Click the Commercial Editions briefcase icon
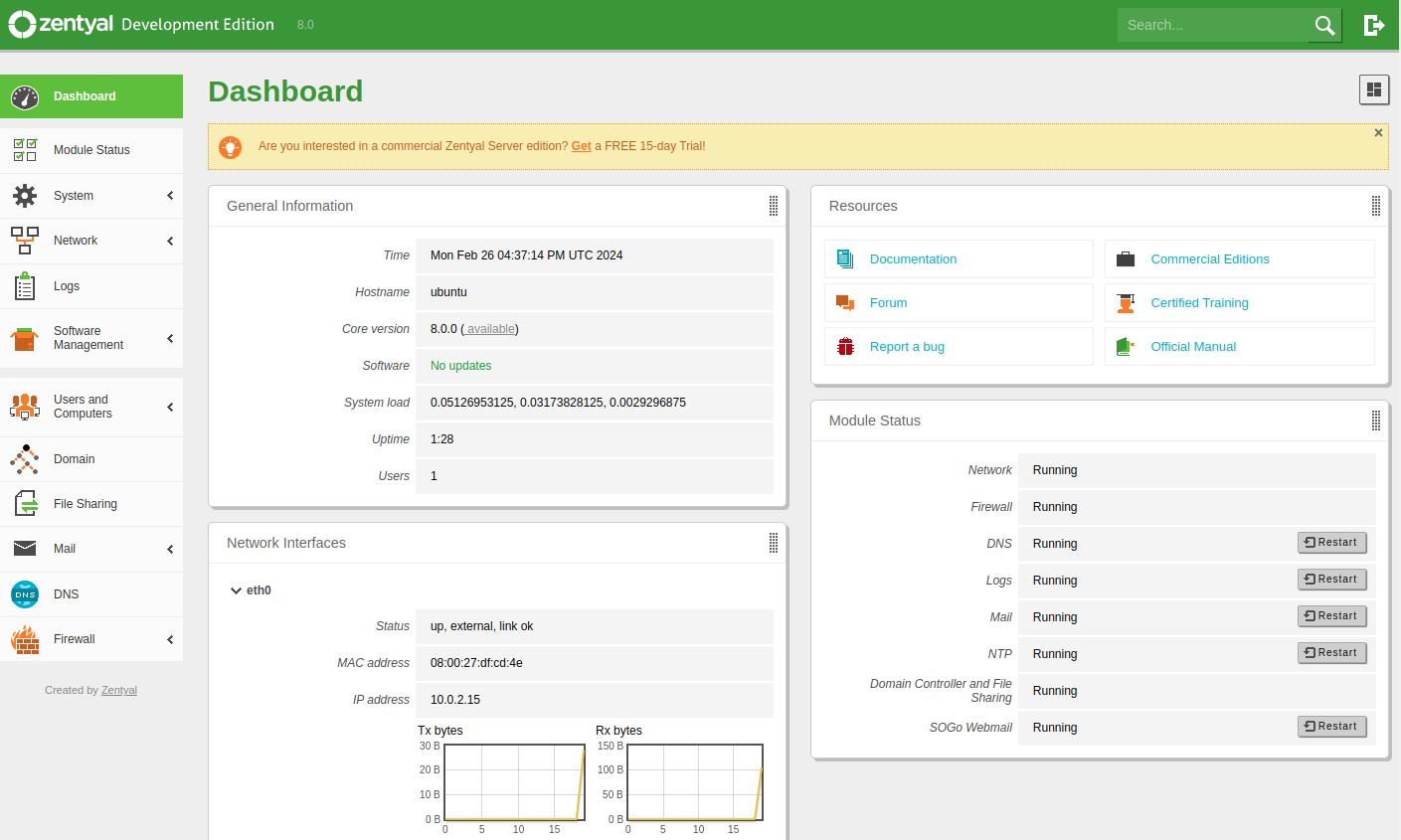Viewport: 1401px width, 840px height. coord(1126,259)
